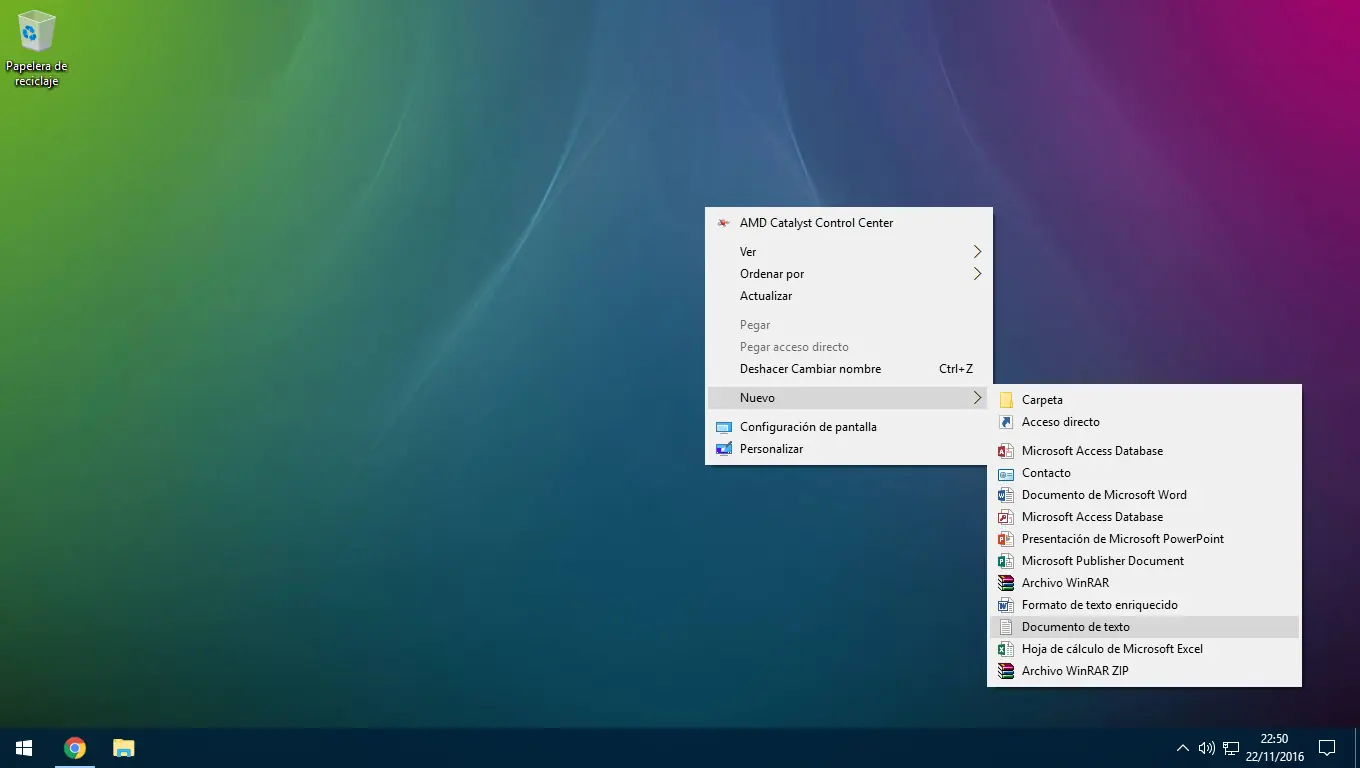Create a Documento de Microsoft Word
Screen dimensions: 1360x768
point(1144,495)
